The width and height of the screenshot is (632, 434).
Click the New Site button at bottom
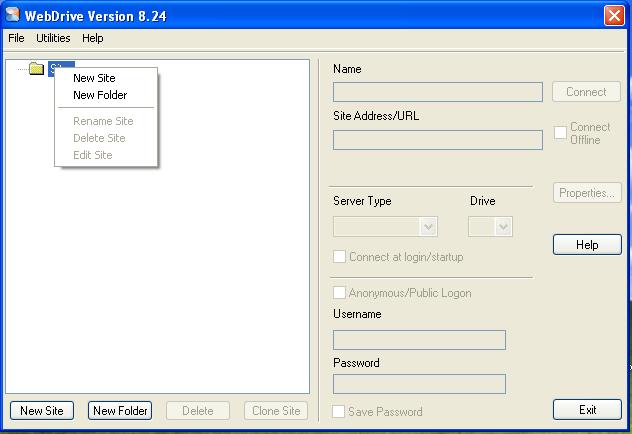[x=42, y=411]
